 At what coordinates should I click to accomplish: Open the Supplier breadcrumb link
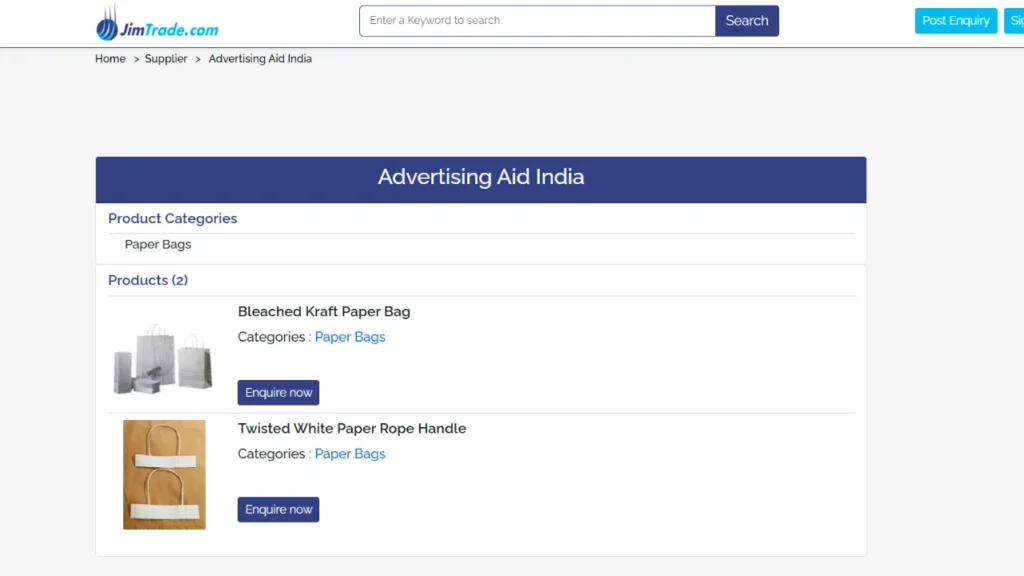tap(166, 58)
